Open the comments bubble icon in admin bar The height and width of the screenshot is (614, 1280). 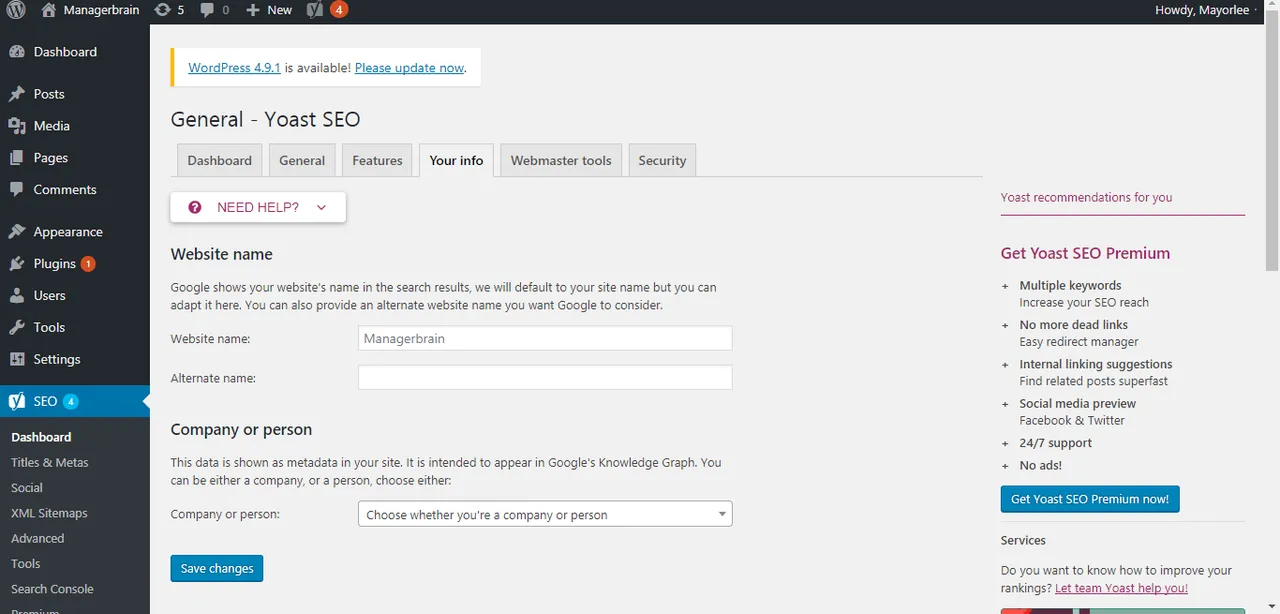point(207,10)
